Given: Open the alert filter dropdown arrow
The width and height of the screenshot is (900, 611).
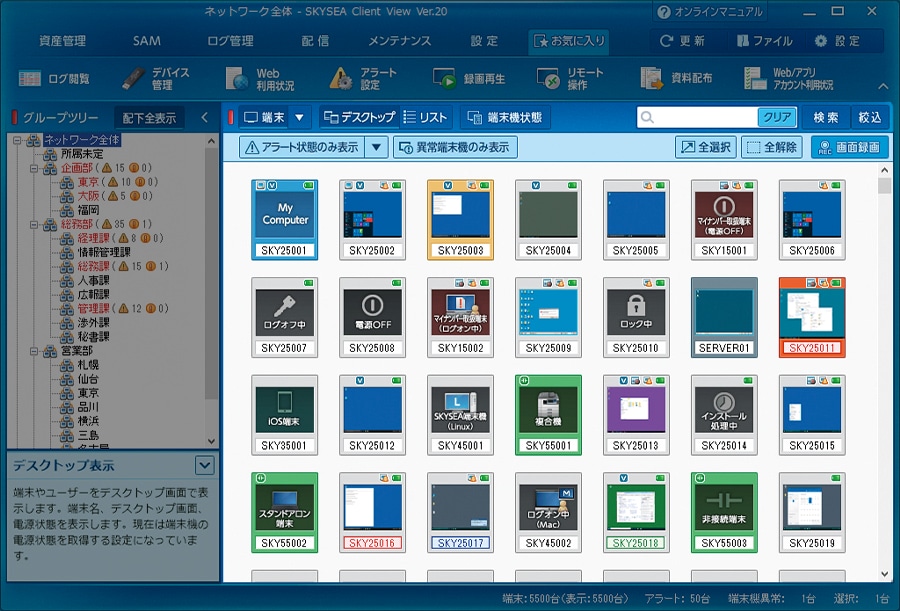Looking at the screenshot, I should 377,148.
